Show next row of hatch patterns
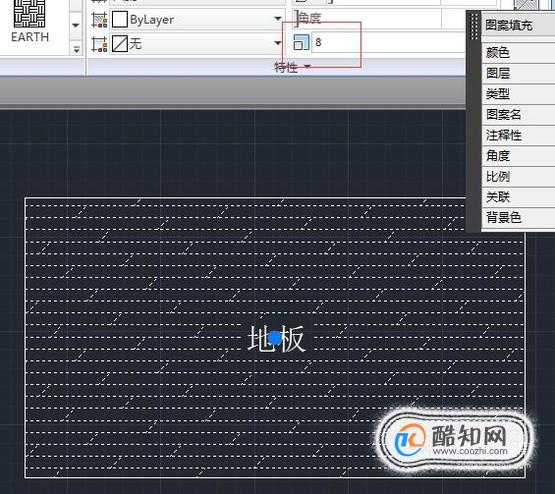The image size is (555, 494). click(x=75, y=25)
